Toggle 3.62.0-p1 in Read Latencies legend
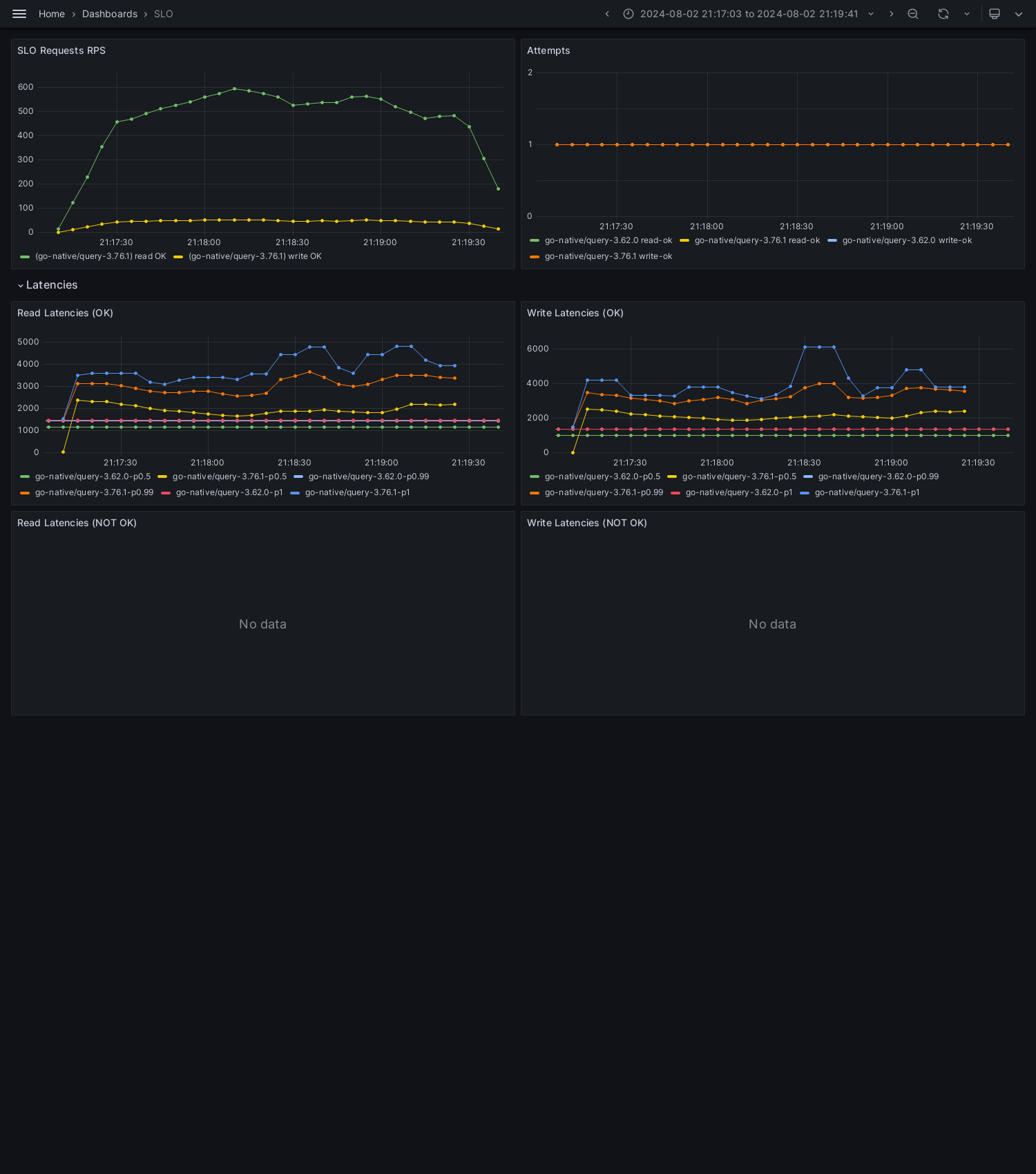Image resolution: width=1036 pixels, height=1174 pixels. pyautogui.click(x=229, y=492)
